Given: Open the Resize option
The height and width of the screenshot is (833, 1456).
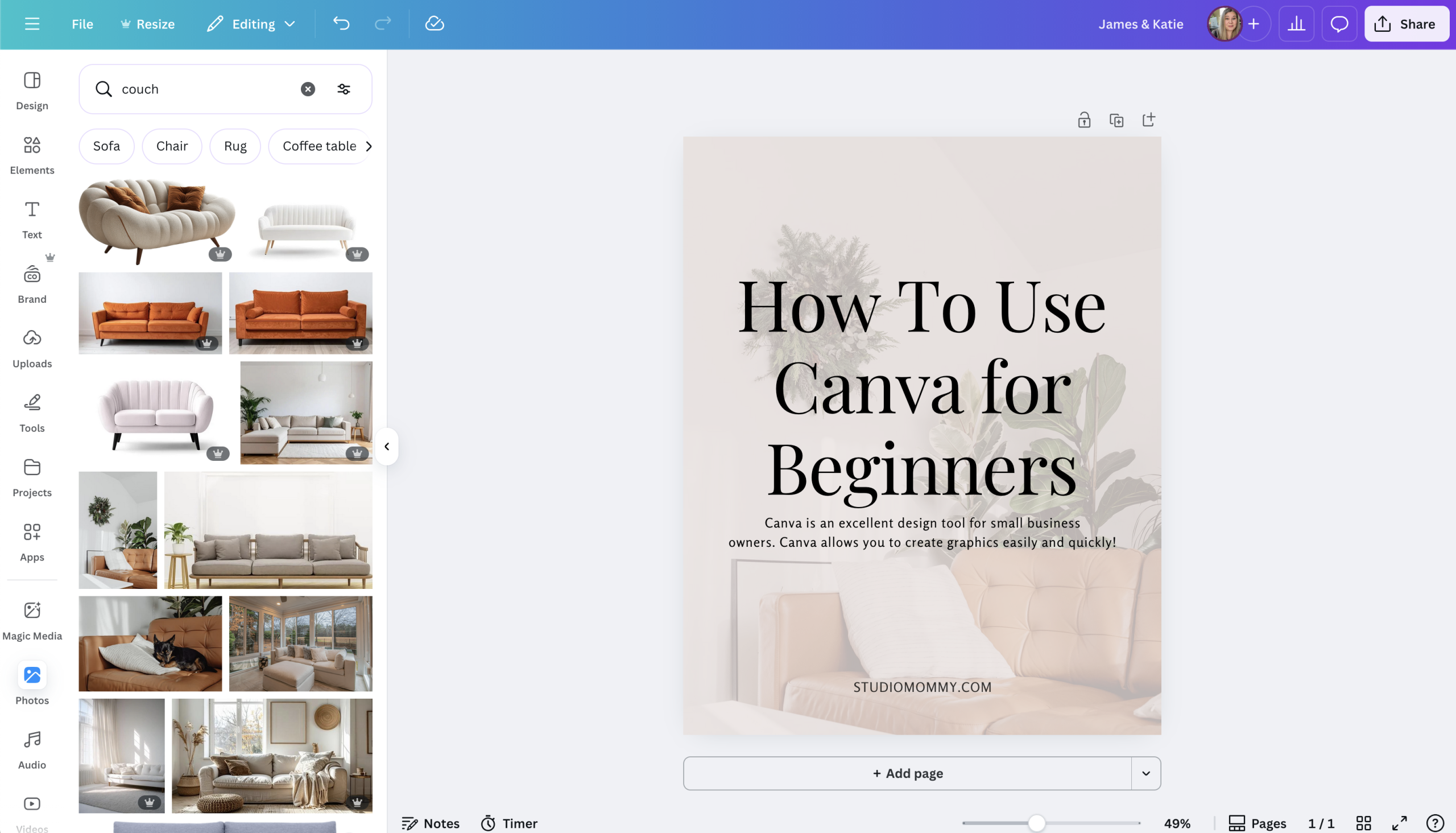Looking at the screenshot, I should click(147, 24).
